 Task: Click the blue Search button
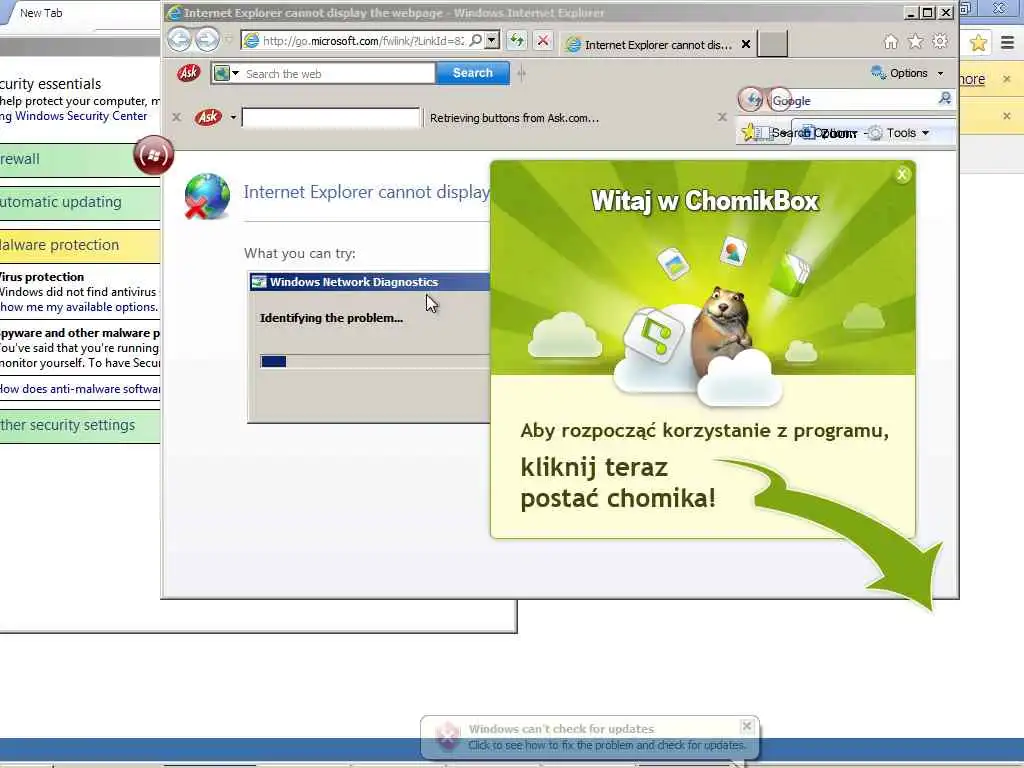pos(472,73)
